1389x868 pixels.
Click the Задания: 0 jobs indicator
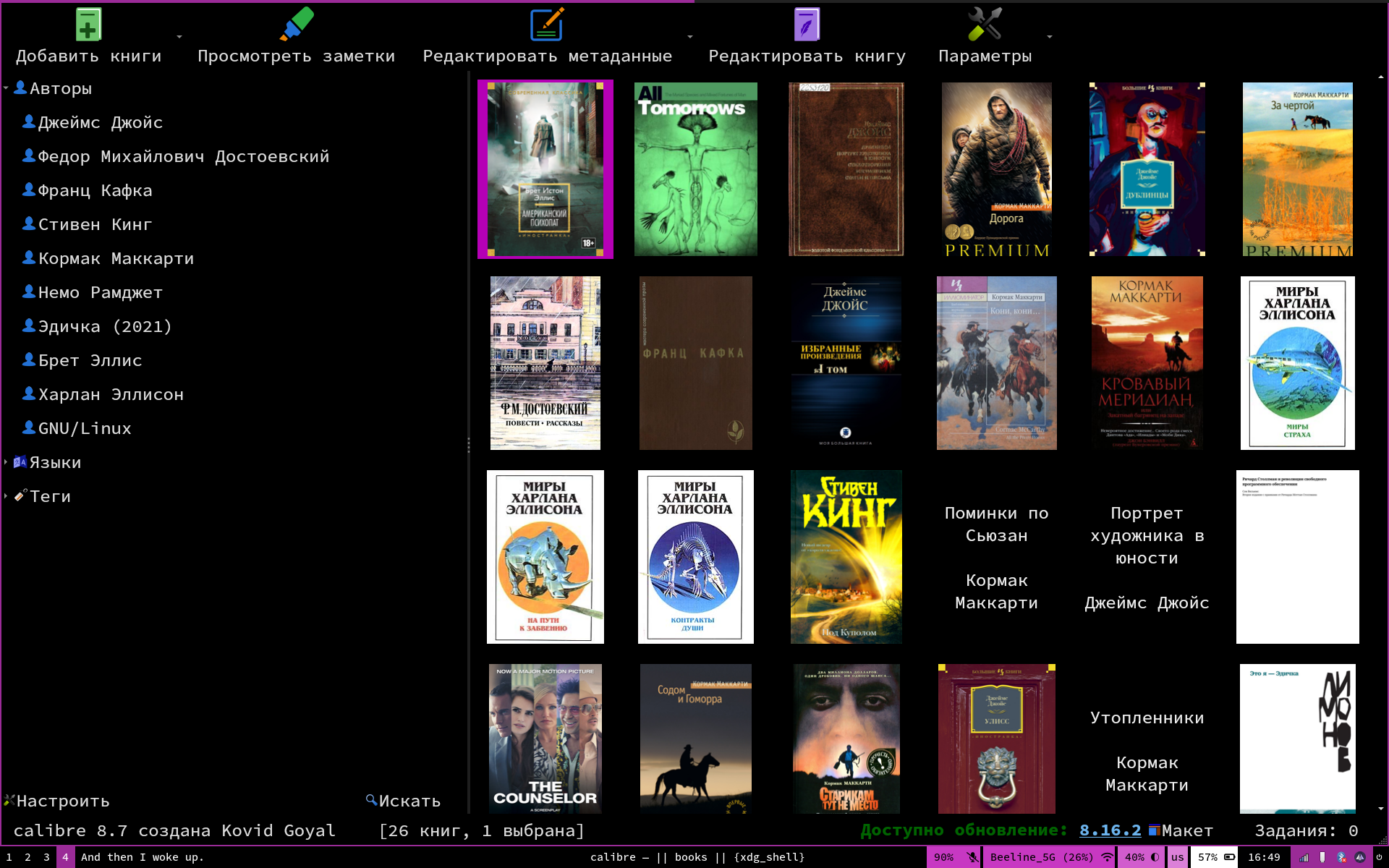tap(1306, 830)
